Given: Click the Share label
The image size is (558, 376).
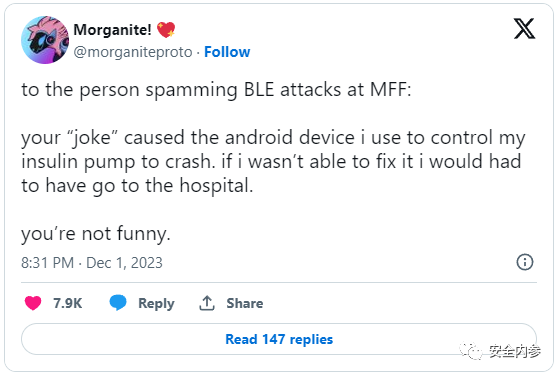Looking at the screenshot, I should pyautogui.click(x=245, y=303).
